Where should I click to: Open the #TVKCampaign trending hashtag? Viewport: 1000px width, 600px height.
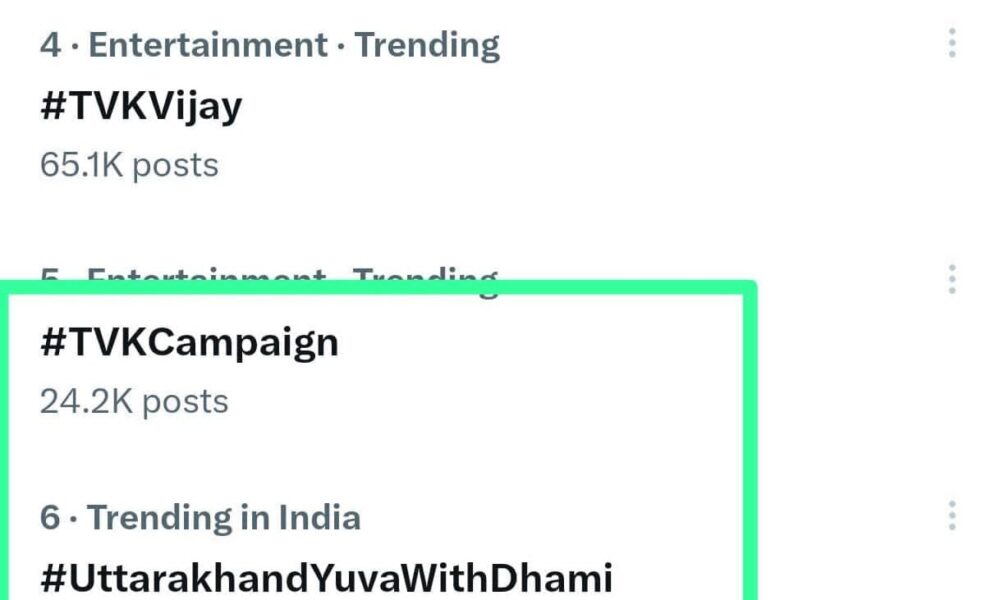coord(189,342)
